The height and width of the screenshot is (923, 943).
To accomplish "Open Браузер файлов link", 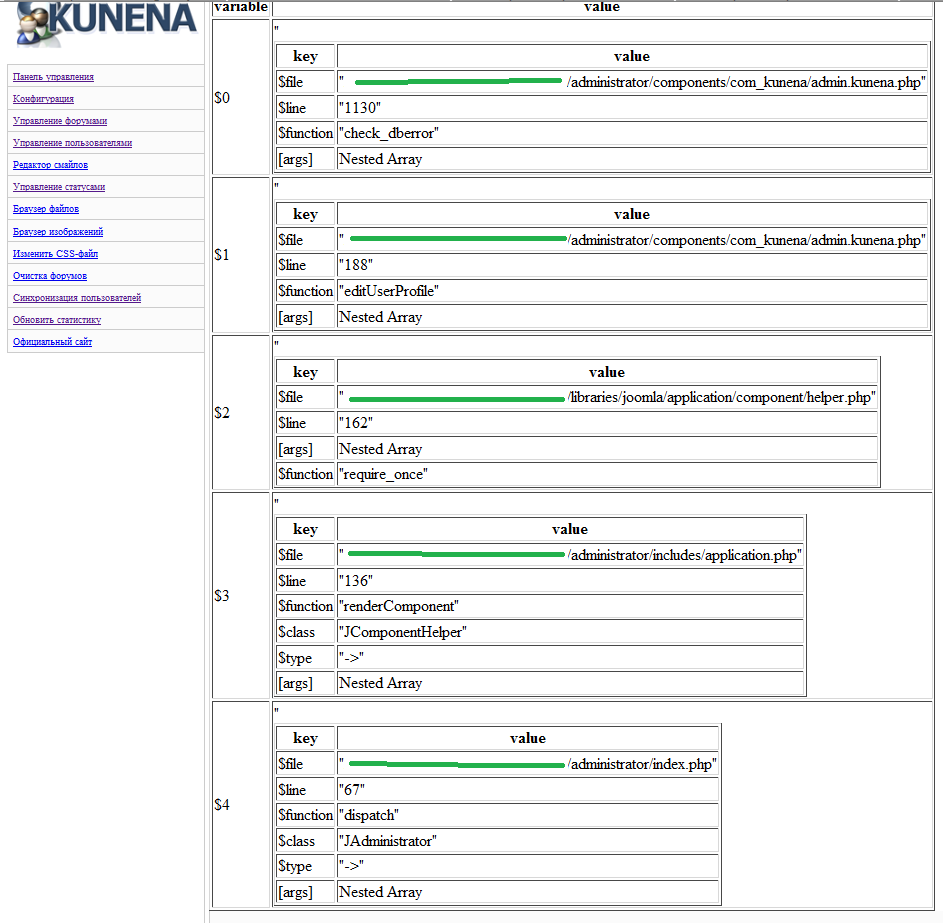I will (x=46, y=209).
